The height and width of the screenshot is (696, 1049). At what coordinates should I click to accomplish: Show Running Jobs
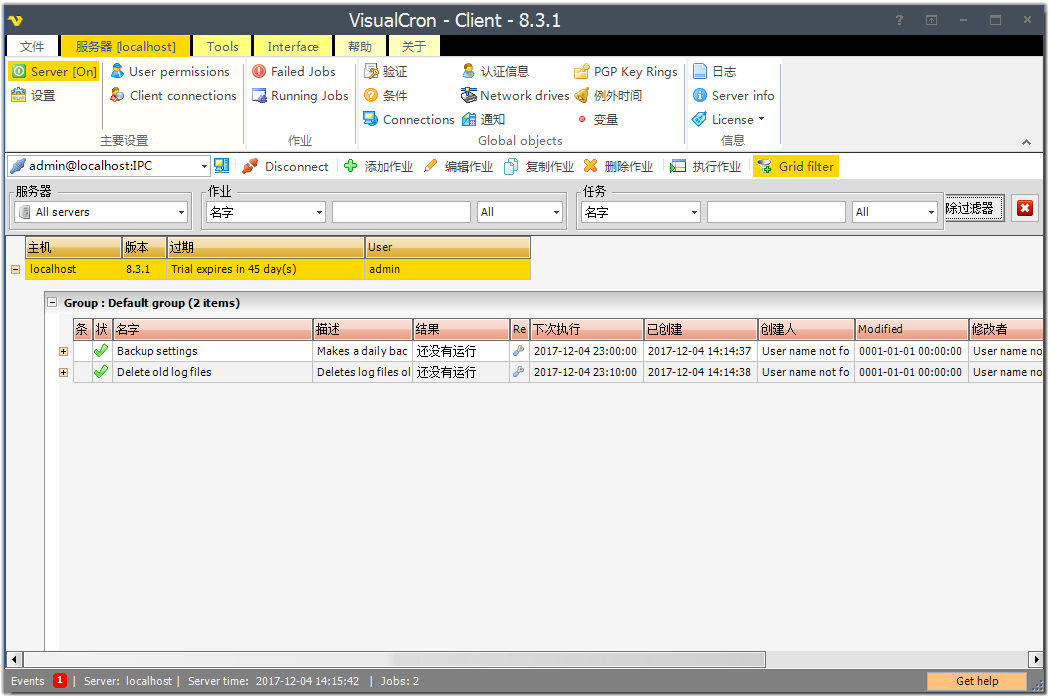click(x=300, y=96)
